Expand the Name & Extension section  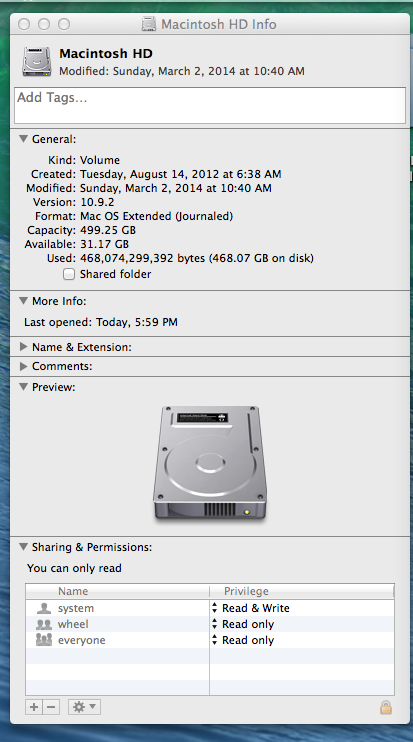click(x=23, y=346)
